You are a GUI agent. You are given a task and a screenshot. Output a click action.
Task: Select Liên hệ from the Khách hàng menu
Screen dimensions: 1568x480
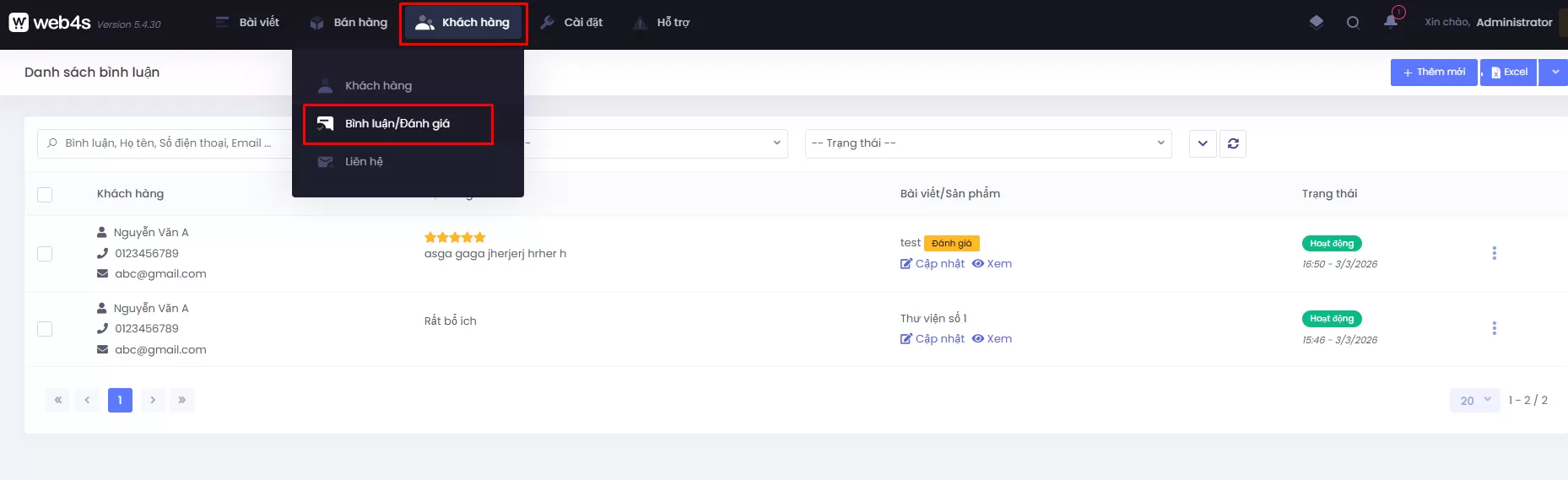coord(364,162)
